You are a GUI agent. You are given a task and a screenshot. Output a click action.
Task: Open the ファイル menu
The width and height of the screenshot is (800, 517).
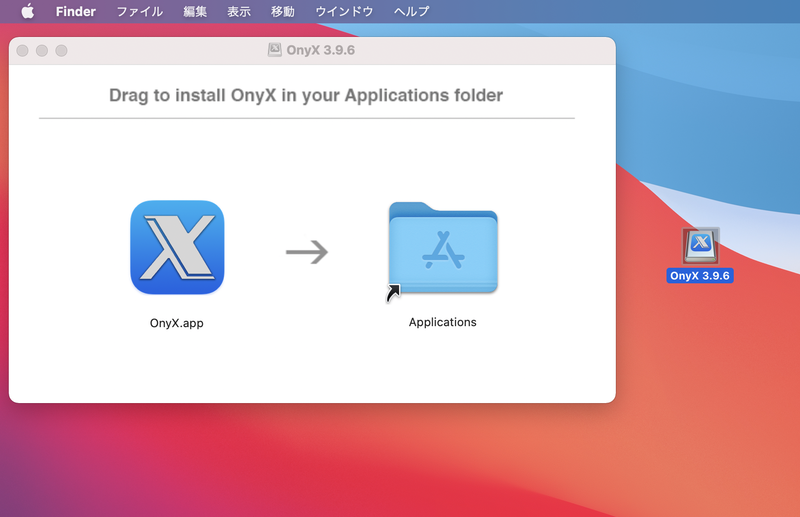click(140, 11)
